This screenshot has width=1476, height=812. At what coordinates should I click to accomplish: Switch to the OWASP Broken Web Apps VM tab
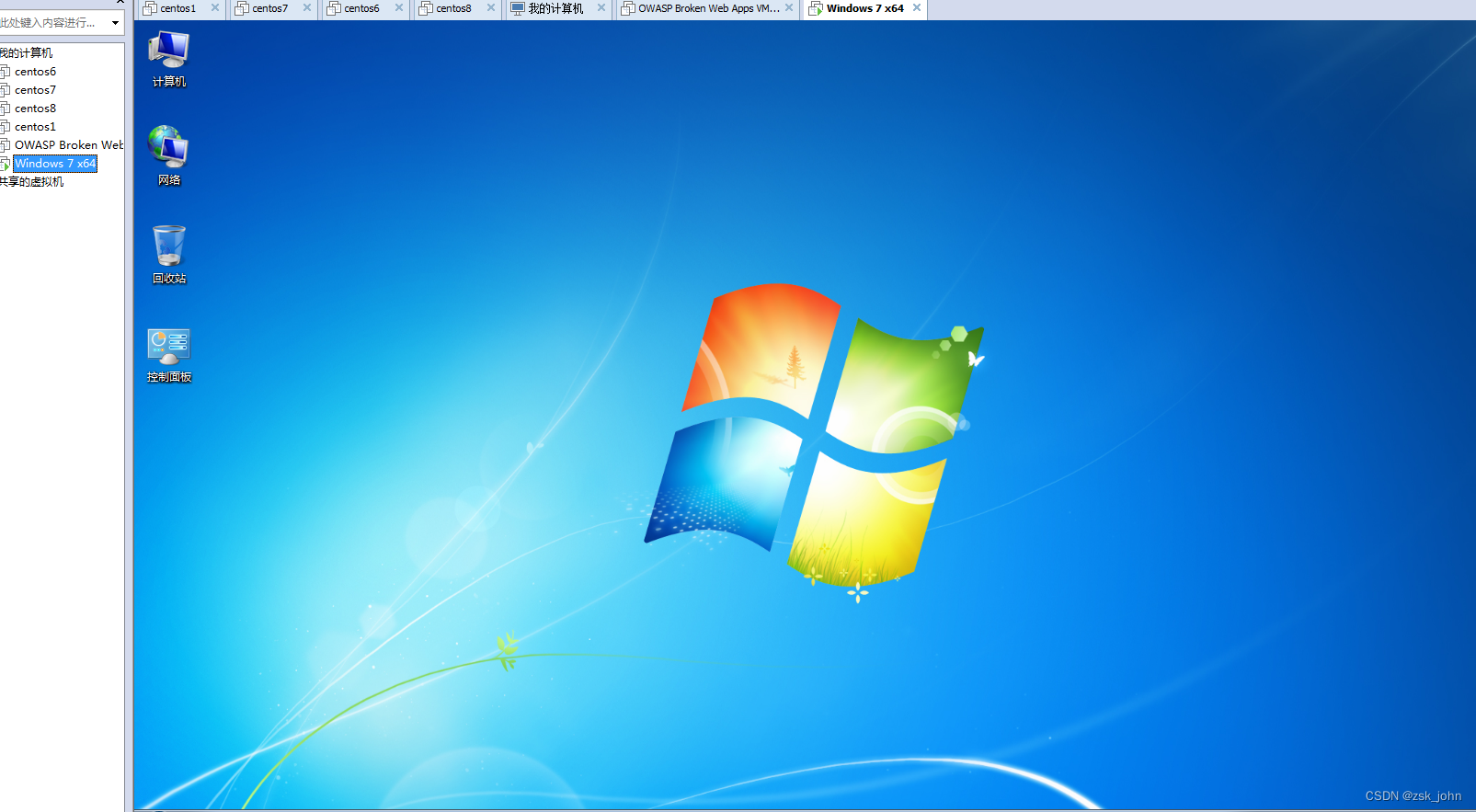click(709, 8)
